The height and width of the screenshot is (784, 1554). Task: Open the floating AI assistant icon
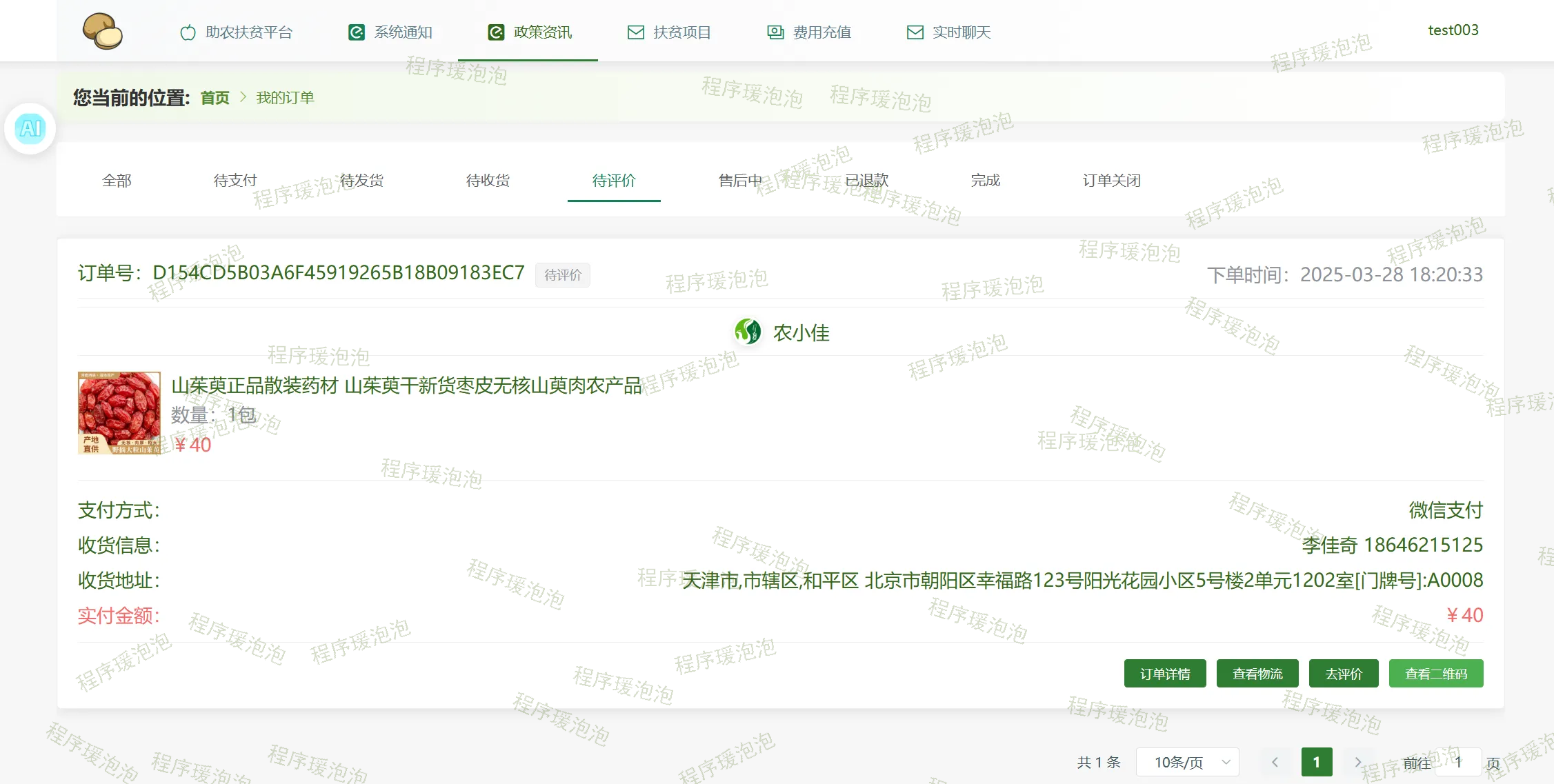coord(30,128)
